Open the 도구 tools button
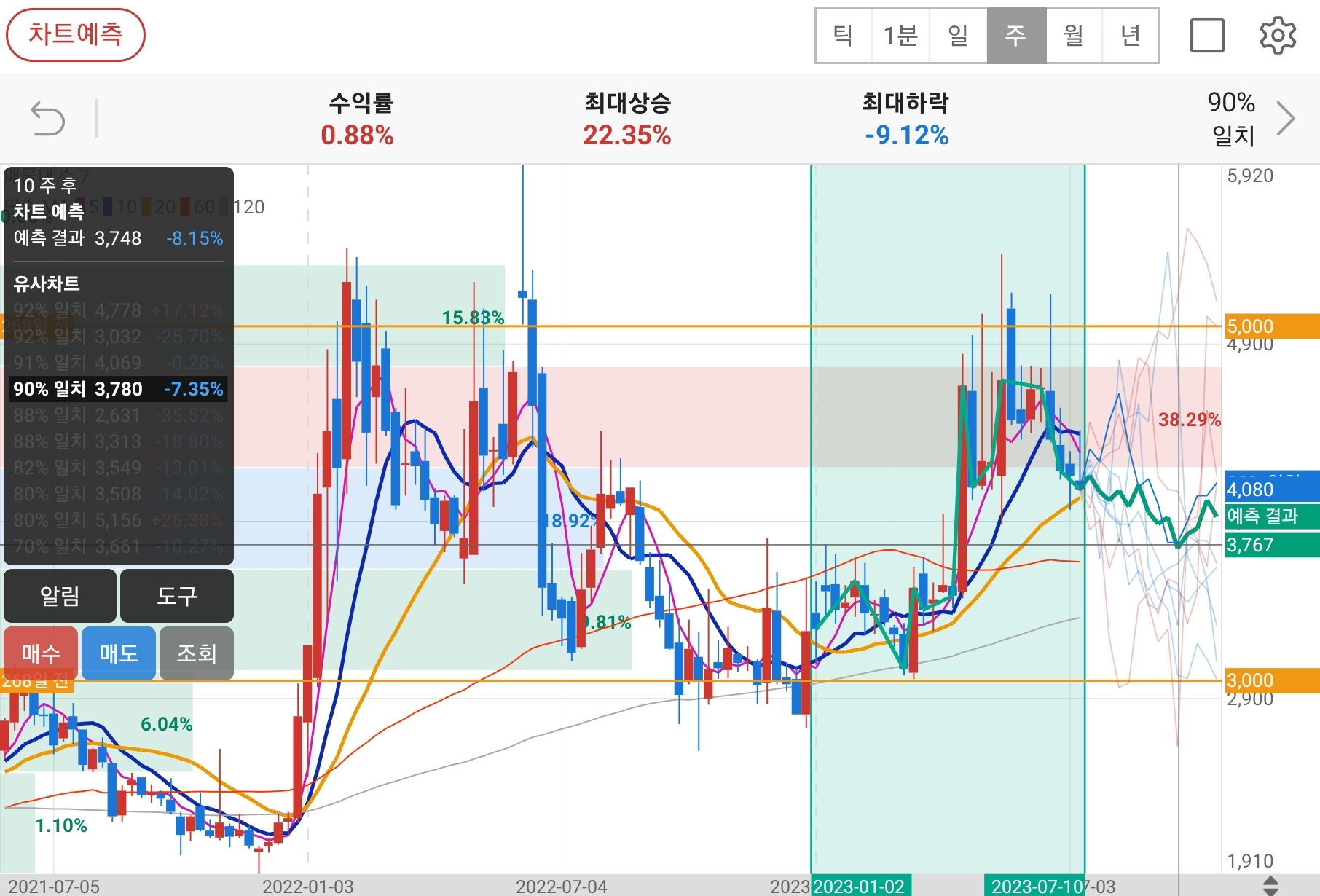Image resolution: width=1320 pixels, height=896 pixels. click(x=176, y=596)
